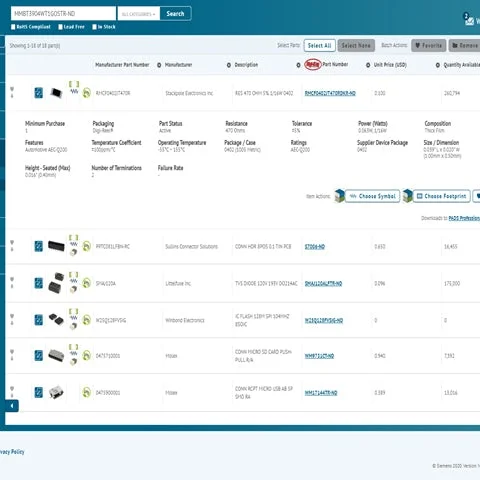
Task: Open Digi-Key part link in Stackpole row
Action: (x=330, y=93)
